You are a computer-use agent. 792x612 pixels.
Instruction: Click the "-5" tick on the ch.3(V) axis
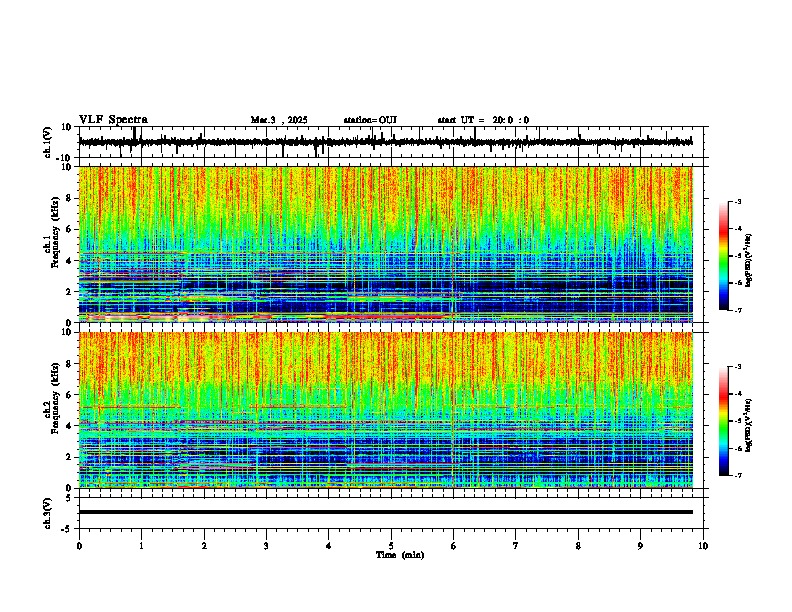coord(67,529)
